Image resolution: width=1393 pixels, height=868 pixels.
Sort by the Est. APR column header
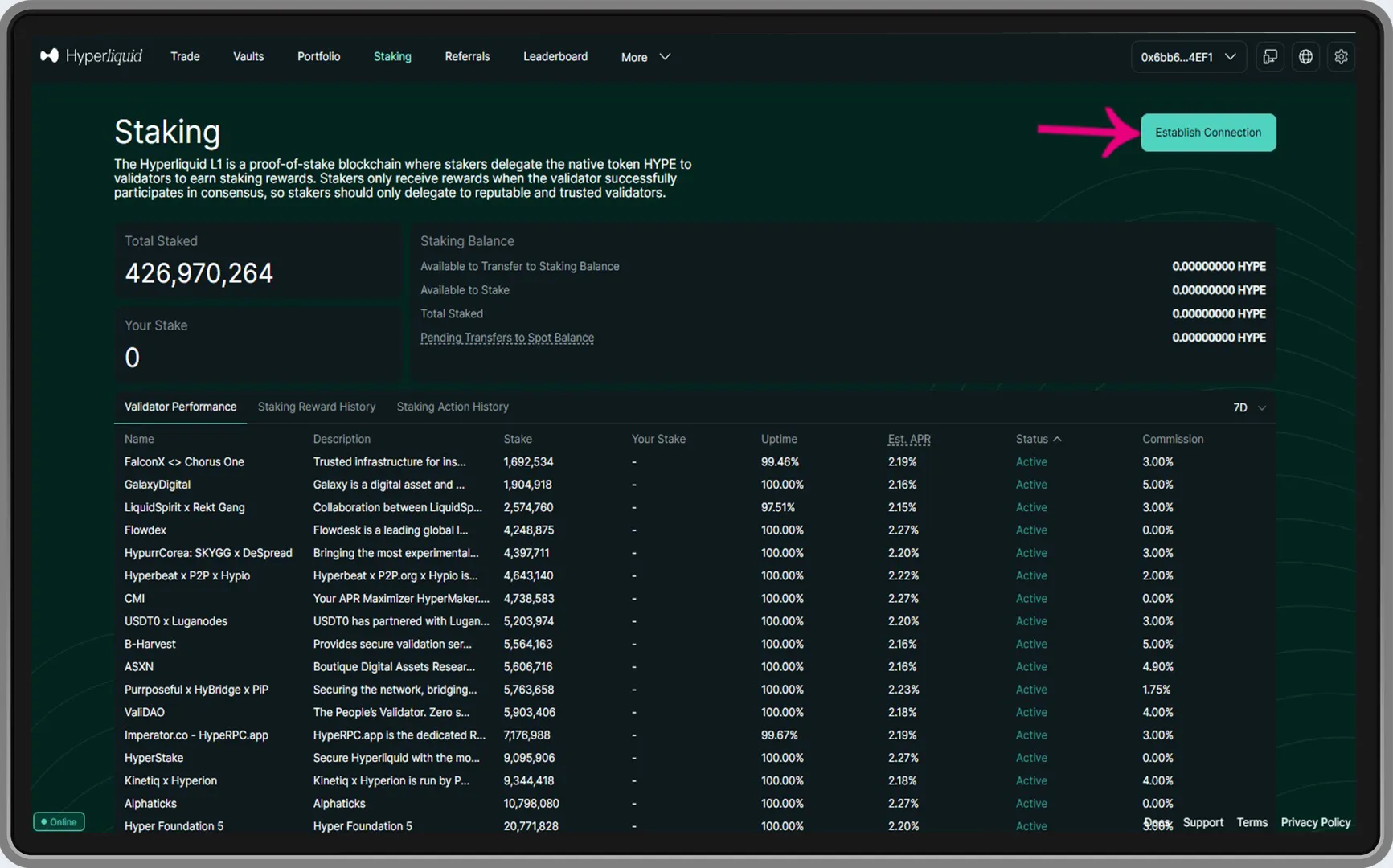[x=909, y=439]
